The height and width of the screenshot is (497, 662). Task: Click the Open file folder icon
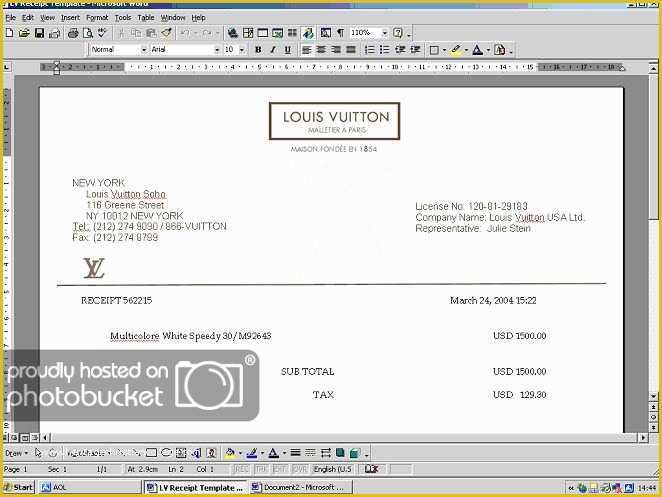[24, 33]
